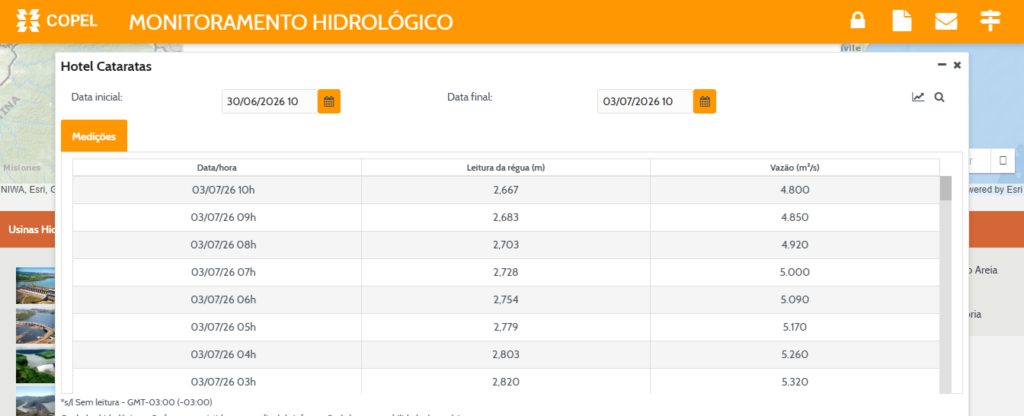Click ruler reading 2,803
Viewport: 1024px width, 416px height.
pos(506,355)
